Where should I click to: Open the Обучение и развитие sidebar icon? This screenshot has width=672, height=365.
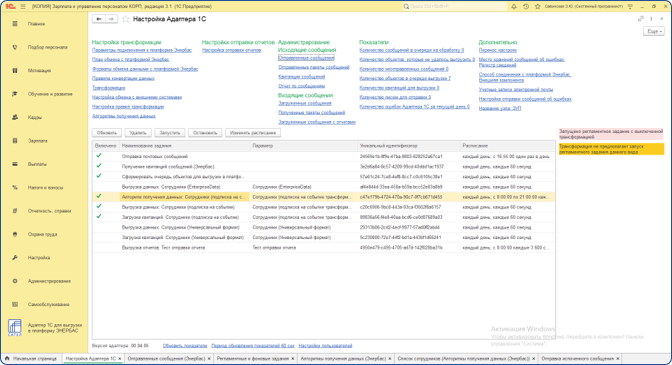(15, 94)
